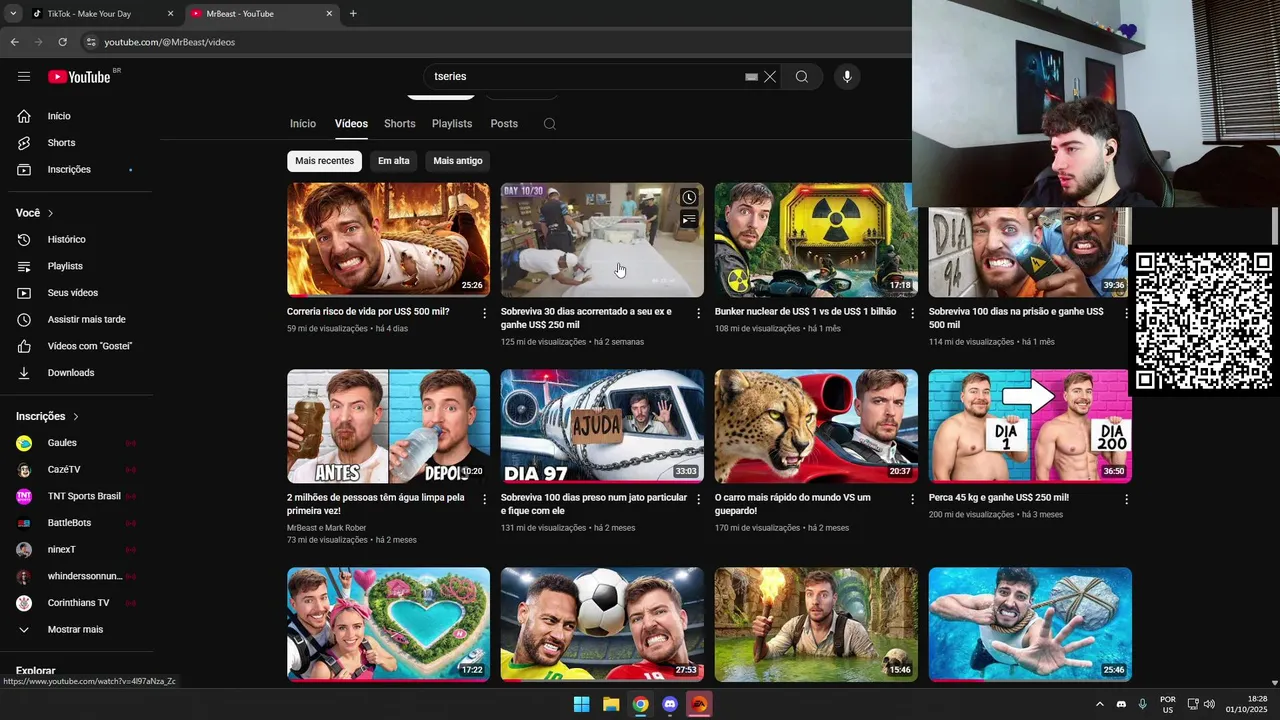Open 'Seus vídeos' in the sidebar
Viewport: 1280px width, 720px height.
click(x=75, y=293)
